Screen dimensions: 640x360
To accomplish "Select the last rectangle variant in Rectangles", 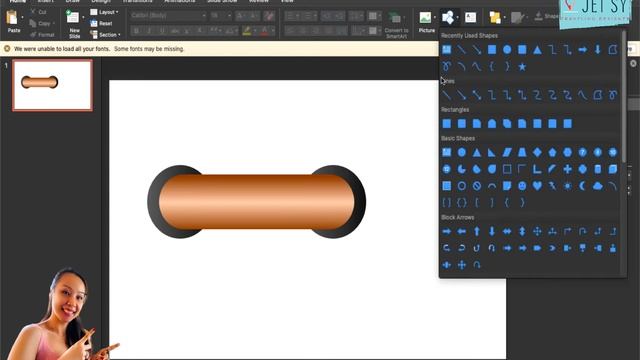I will click(567, 124).
